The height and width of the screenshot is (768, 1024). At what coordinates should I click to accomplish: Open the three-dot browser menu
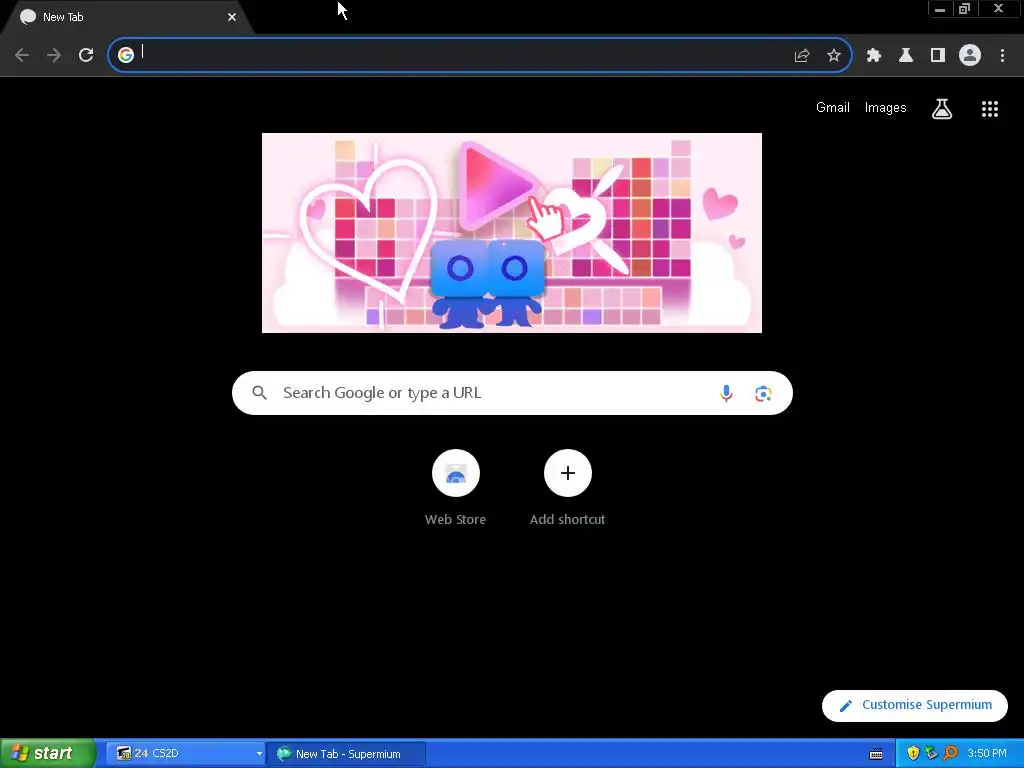pos(1002,56)
